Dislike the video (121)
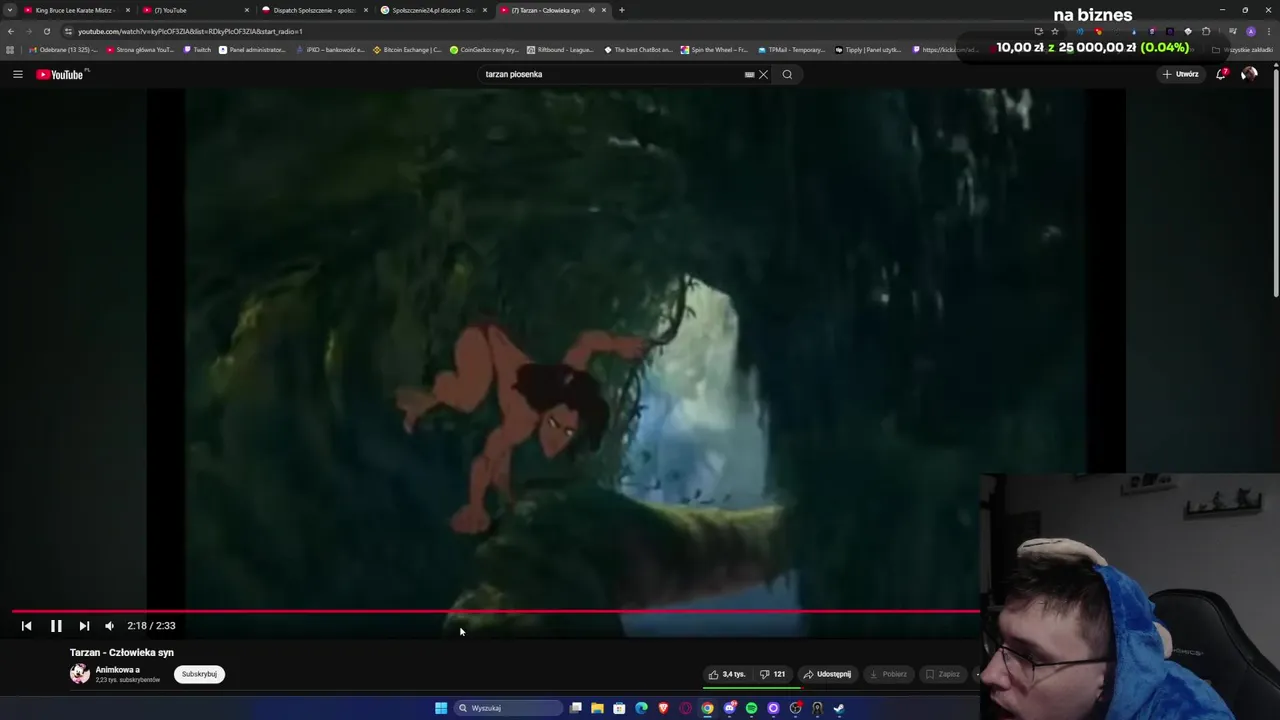Viewport: 1280px width, 720px height. (773, 674)
